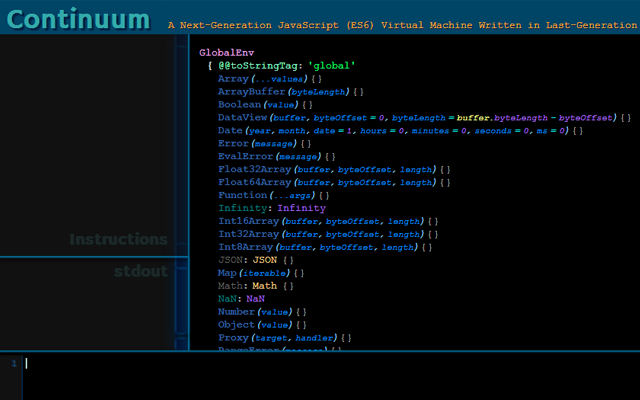Select the Proxy function entry
This screenshot has width=640, height=400.
click(x=234, y=338)
